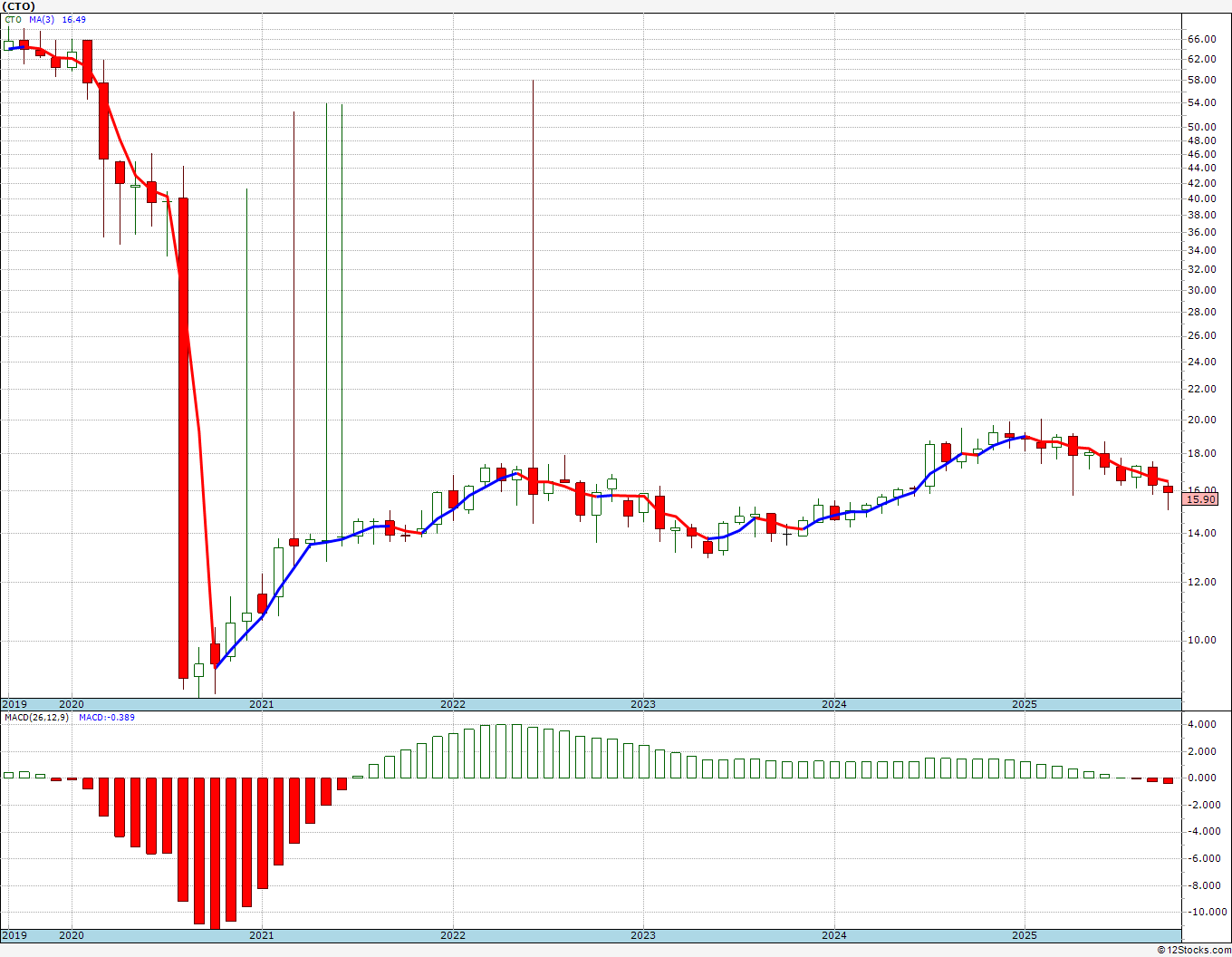Click the MA(3) indicator legend label
This screenshot has width=1232, height=957.
[x=42, y=19]
